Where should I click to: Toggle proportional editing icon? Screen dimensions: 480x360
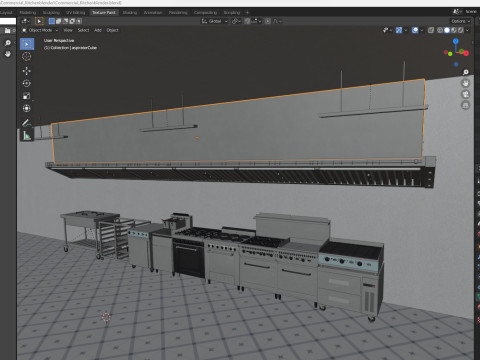click(268, 21)
